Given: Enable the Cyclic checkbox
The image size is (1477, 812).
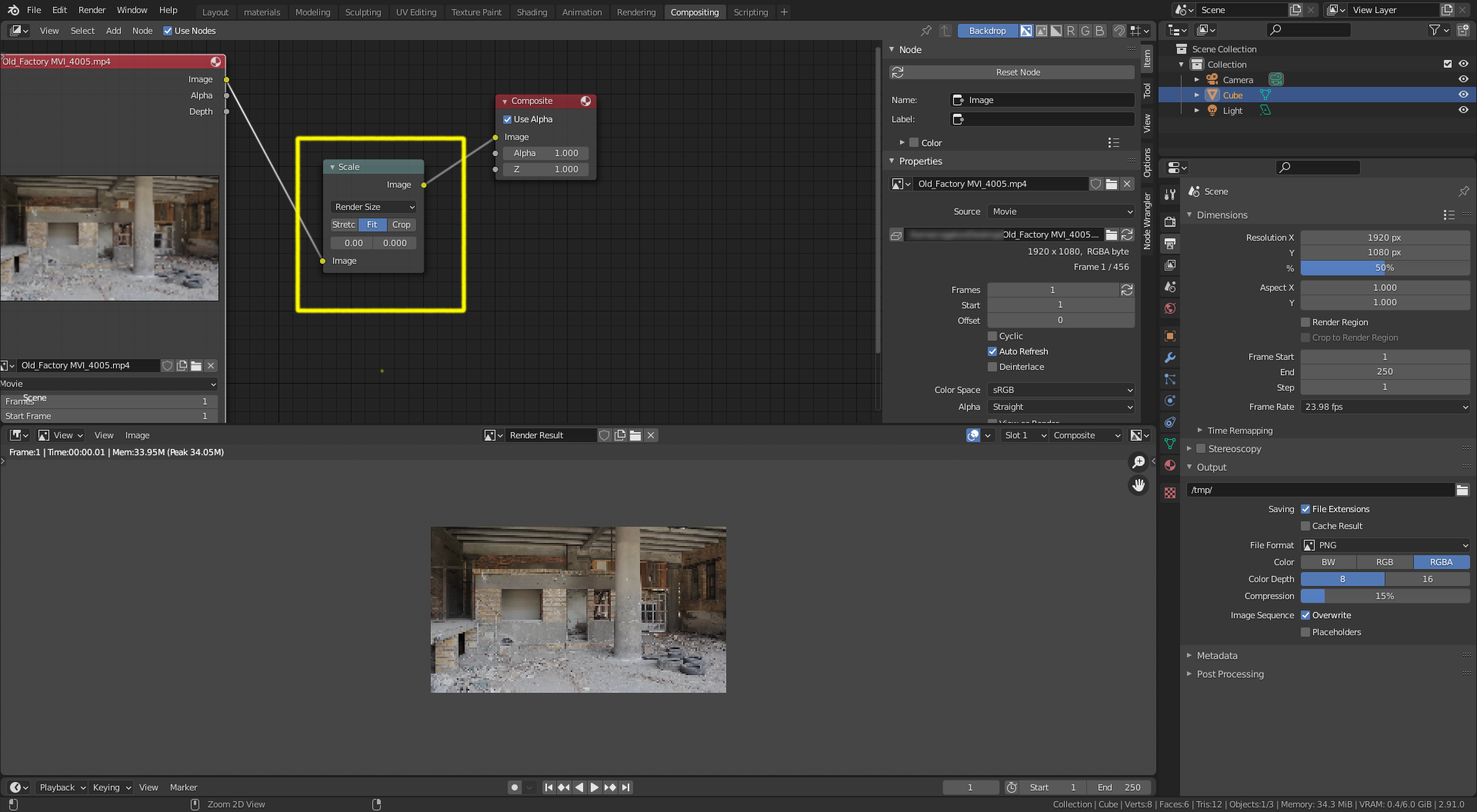Looking at the screenshot, I should pos(992,336).
